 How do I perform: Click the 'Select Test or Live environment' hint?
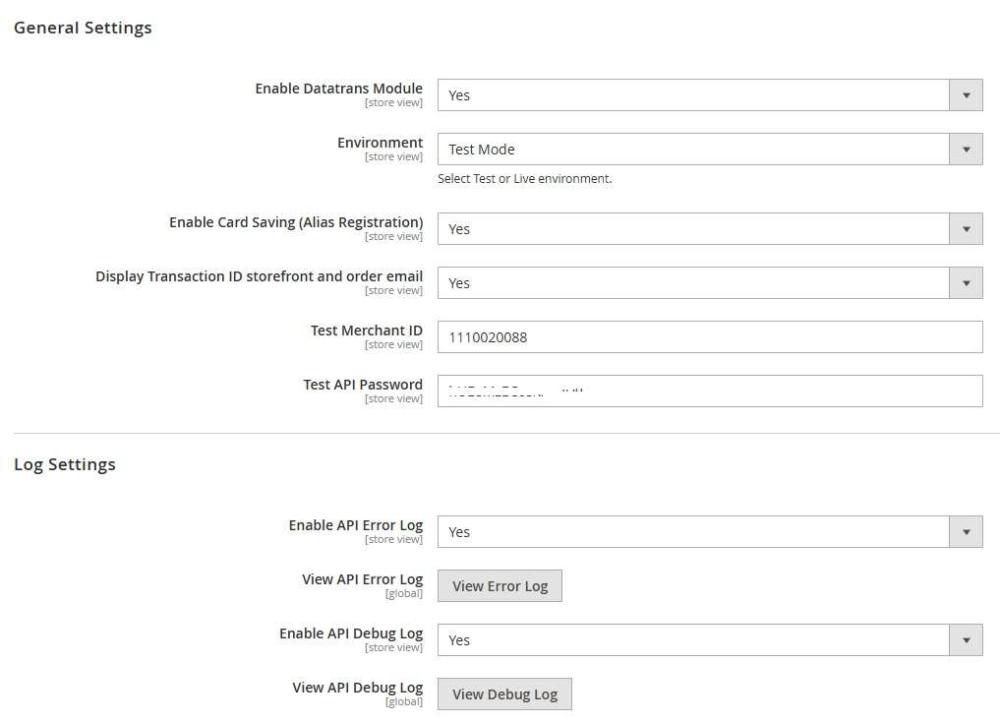(524, 180)
